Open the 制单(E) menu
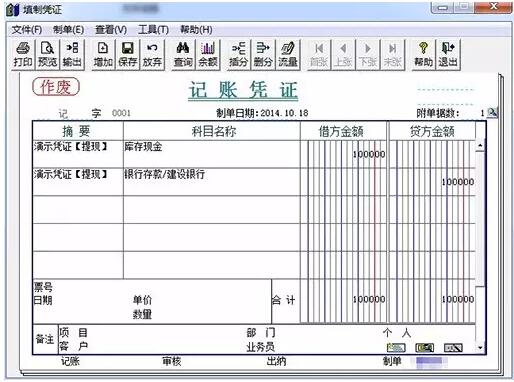Image resolution: width=514 pixels, height=382 pixels. coord(68,30)
